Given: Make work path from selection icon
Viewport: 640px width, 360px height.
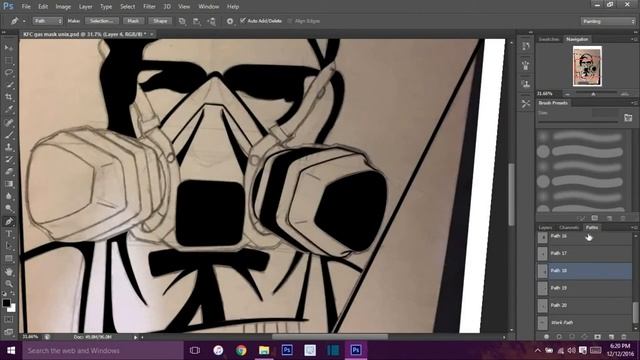Looking at the screenshot, I should [584, 337].
